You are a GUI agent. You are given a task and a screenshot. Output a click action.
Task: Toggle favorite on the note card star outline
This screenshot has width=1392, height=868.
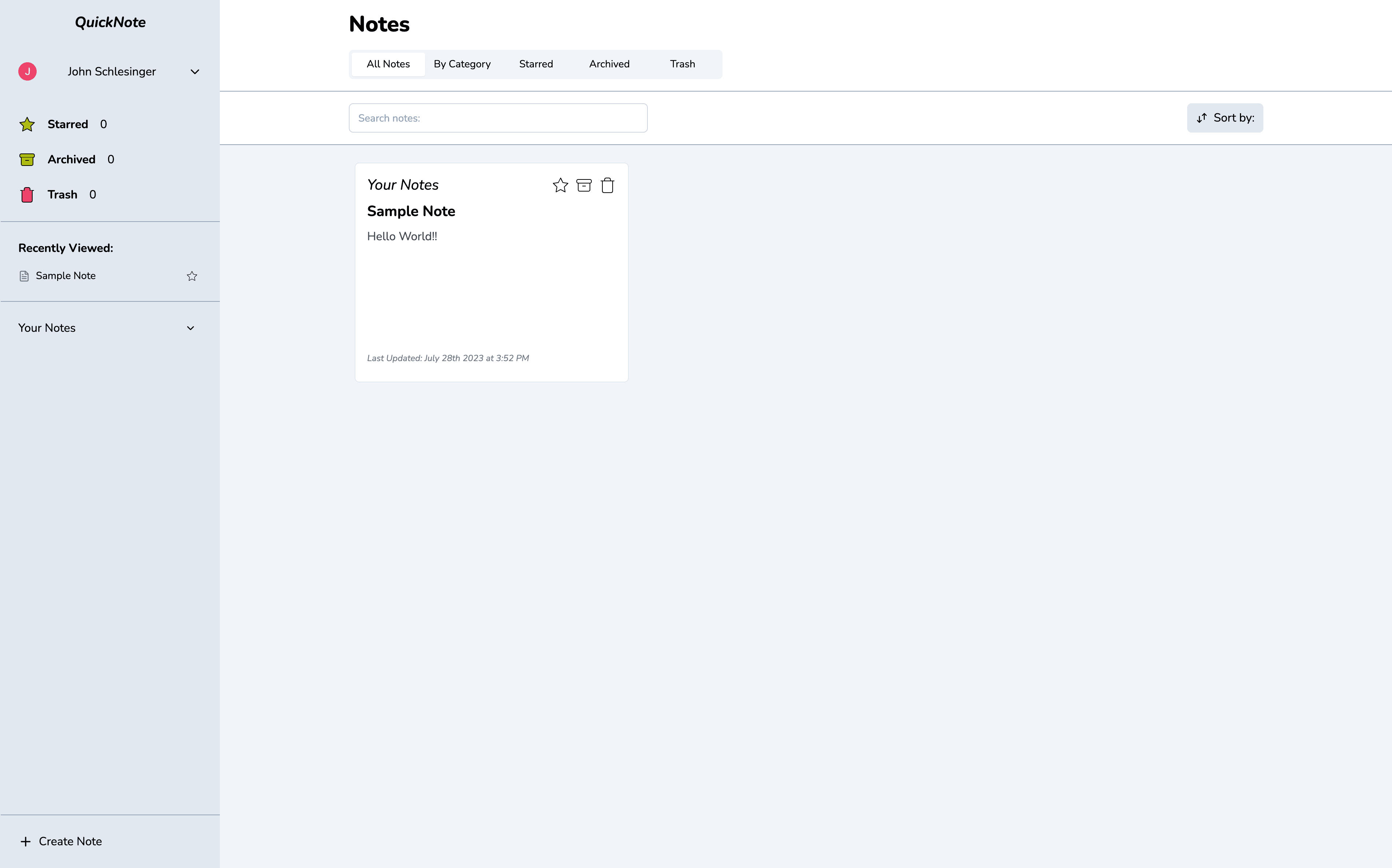(560, 185)
